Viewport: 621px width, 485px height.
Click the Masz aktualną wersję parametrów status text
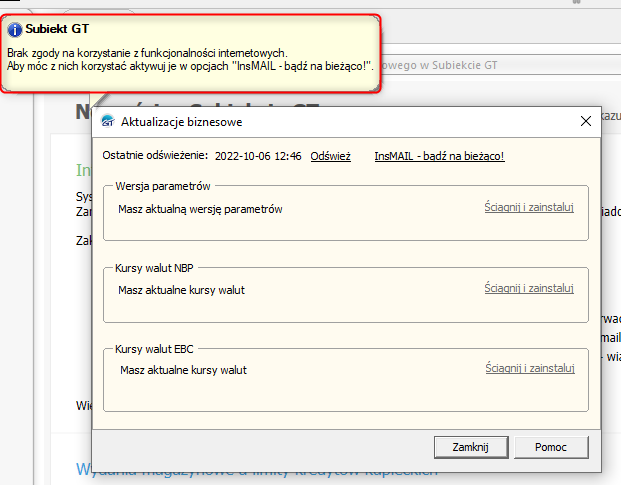point(200,209)
